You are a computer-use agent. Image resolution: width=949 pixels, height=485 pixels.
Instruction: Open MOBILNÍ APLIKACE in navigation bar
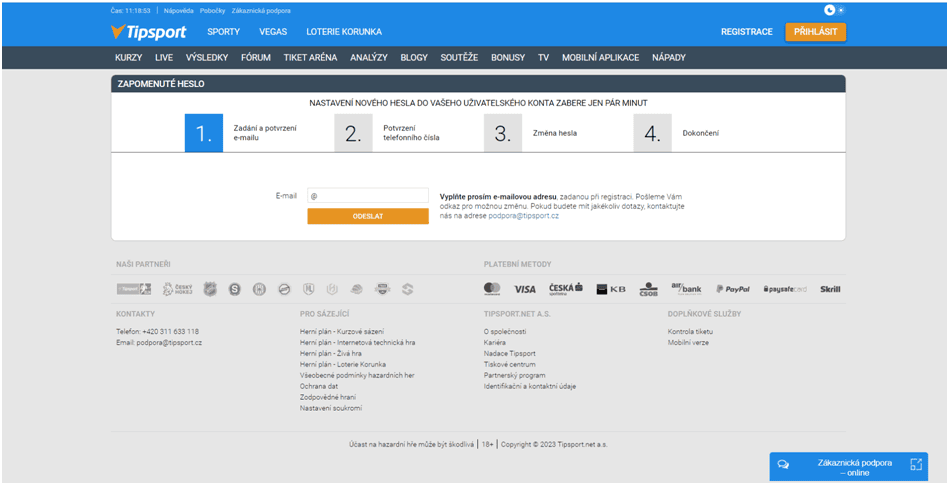pyautogui.click(x=600, y=58)
